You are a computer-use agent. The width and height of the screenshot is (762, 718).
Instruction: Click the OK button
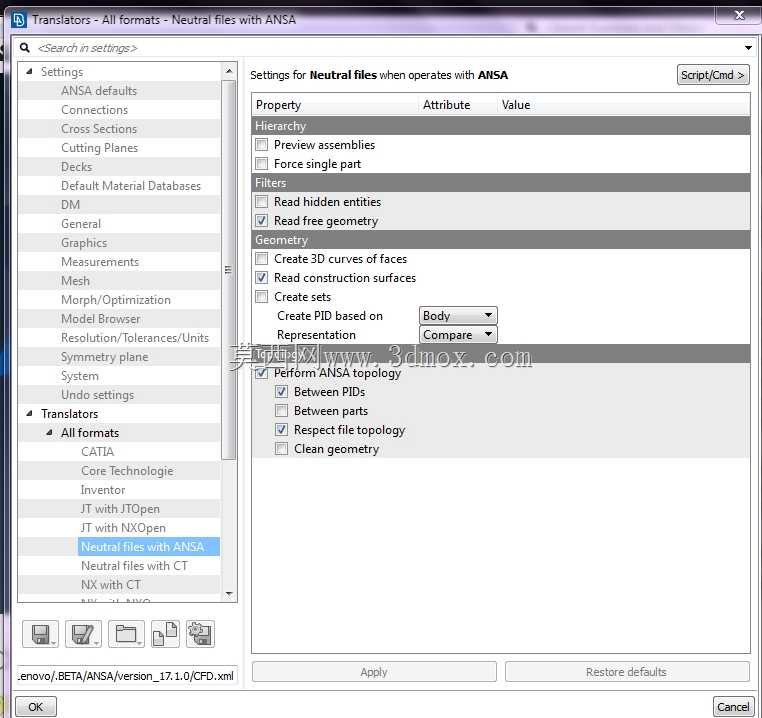[x=36, y=706]
